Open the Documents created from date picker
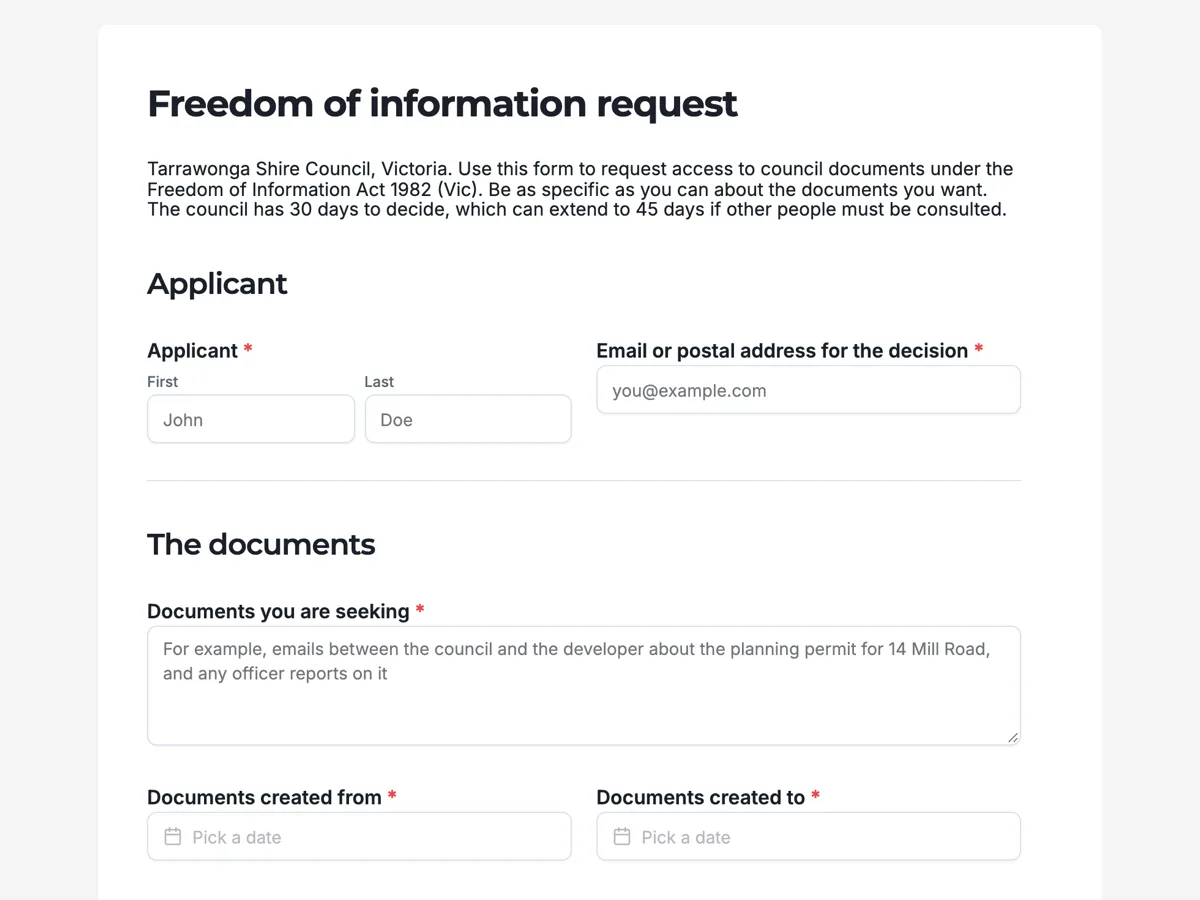1200x900 pixels. [359, 836]
